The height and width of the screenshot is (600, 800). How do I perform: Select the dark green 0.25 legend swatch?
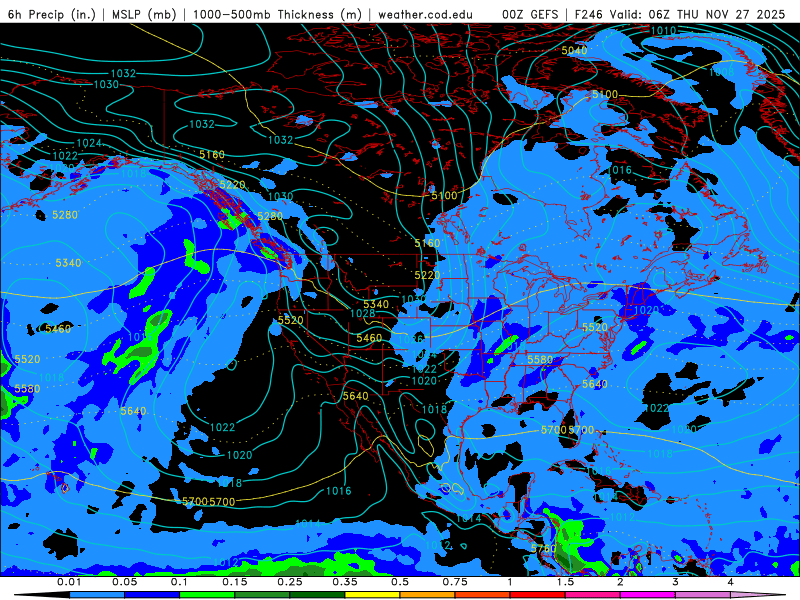tap(317, 595)
